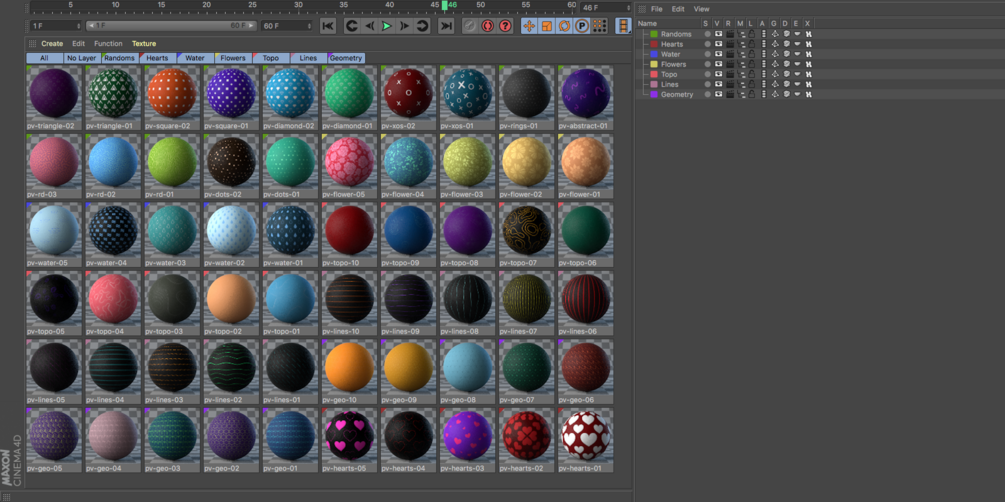Select the pv-hearts-01 material thumbnail
The width and height of the screenshot is (1005, 502).
pos(585,440)
